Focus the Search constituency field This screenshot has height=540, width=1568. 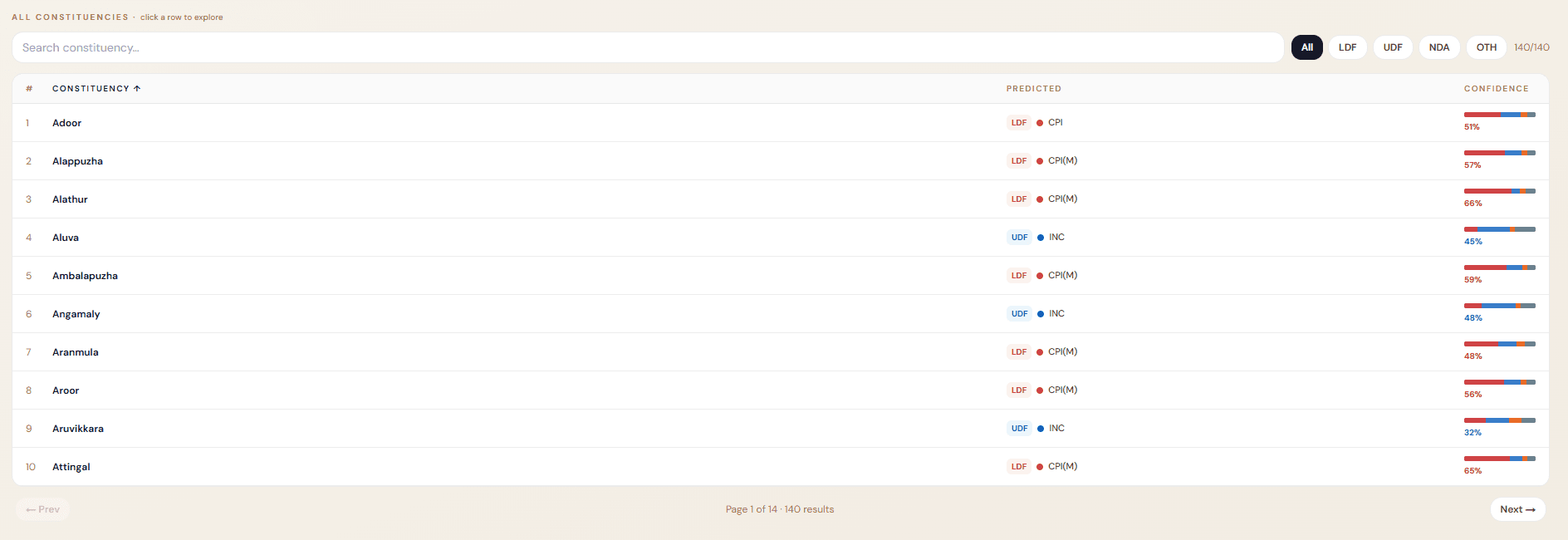648,47
